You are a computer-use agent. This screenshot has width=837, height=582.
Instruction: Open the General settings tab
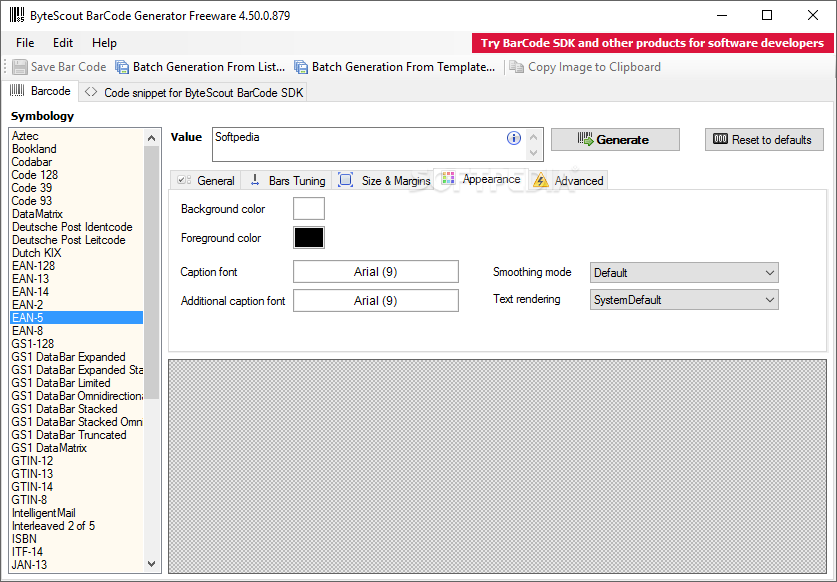click(x=206, y=180)
